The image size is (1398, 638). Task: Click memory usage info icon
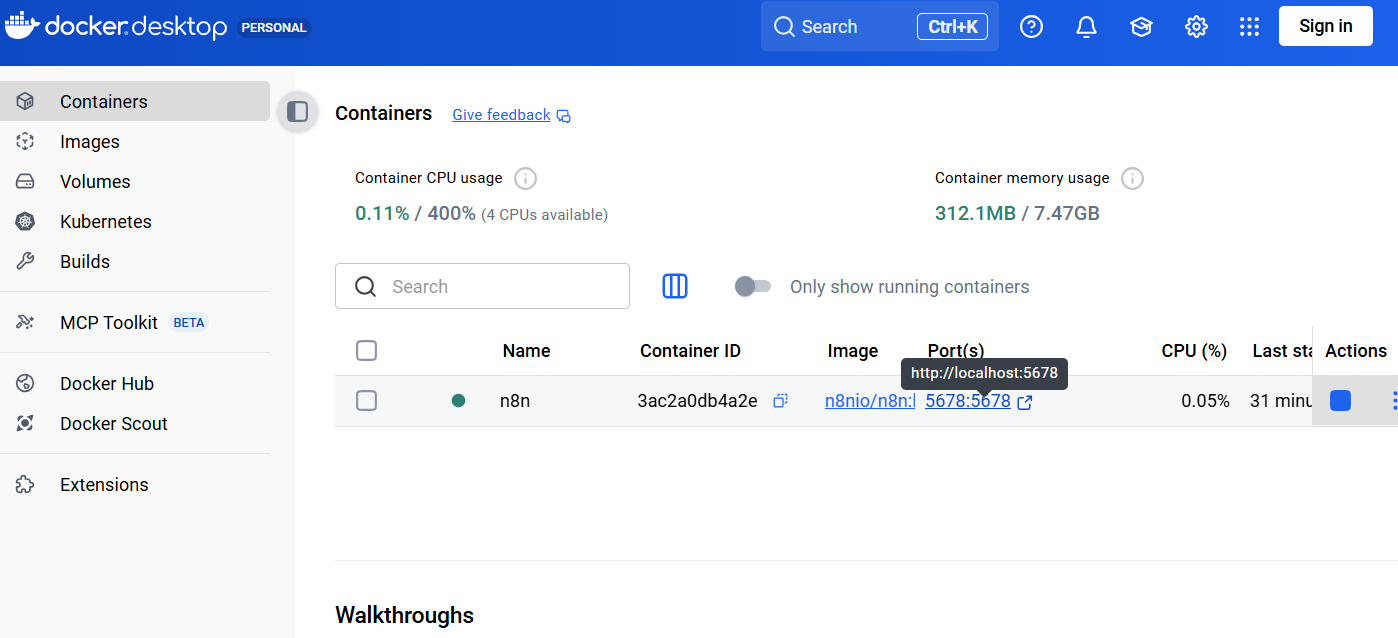1132,179
